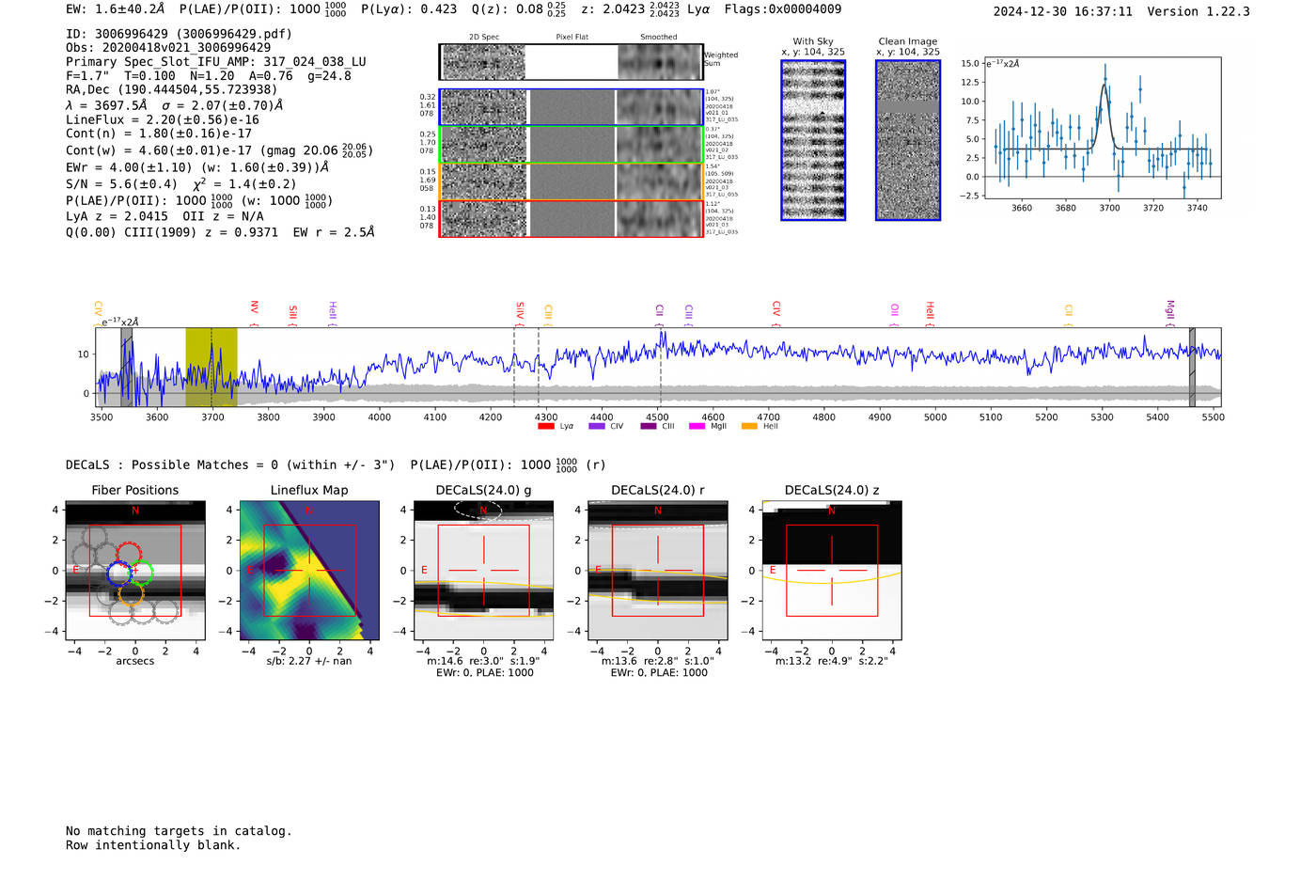Click the blue fiber circle in Fiber Positions
The height and width of the screenshot is (896, 1316).
(x=119, y=573)
